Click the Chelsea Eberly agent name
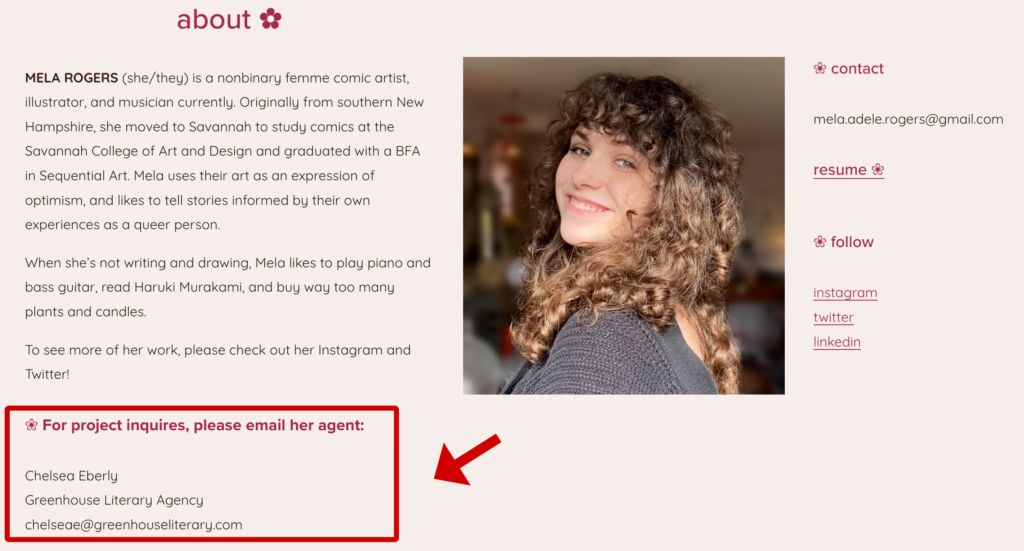This screenshot has width=1024, height=551. click(x=71, y=475)
